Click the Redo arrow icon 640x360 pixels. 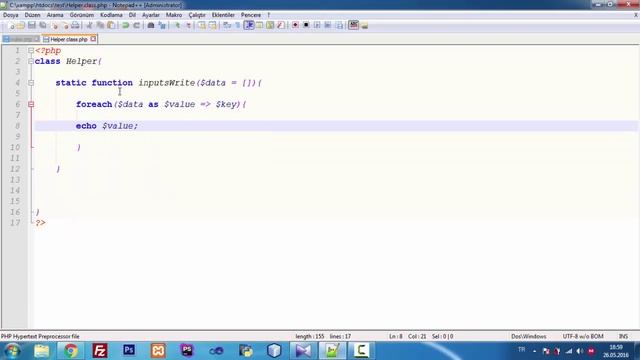pyautogui.click(x=137, y=25)
